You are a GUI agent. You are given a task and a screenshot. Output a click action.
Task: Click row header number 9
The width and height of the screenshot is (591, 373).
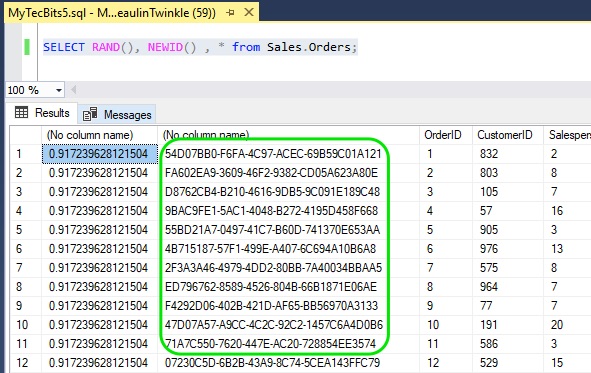pyautogui.click(x=25, y=306)
